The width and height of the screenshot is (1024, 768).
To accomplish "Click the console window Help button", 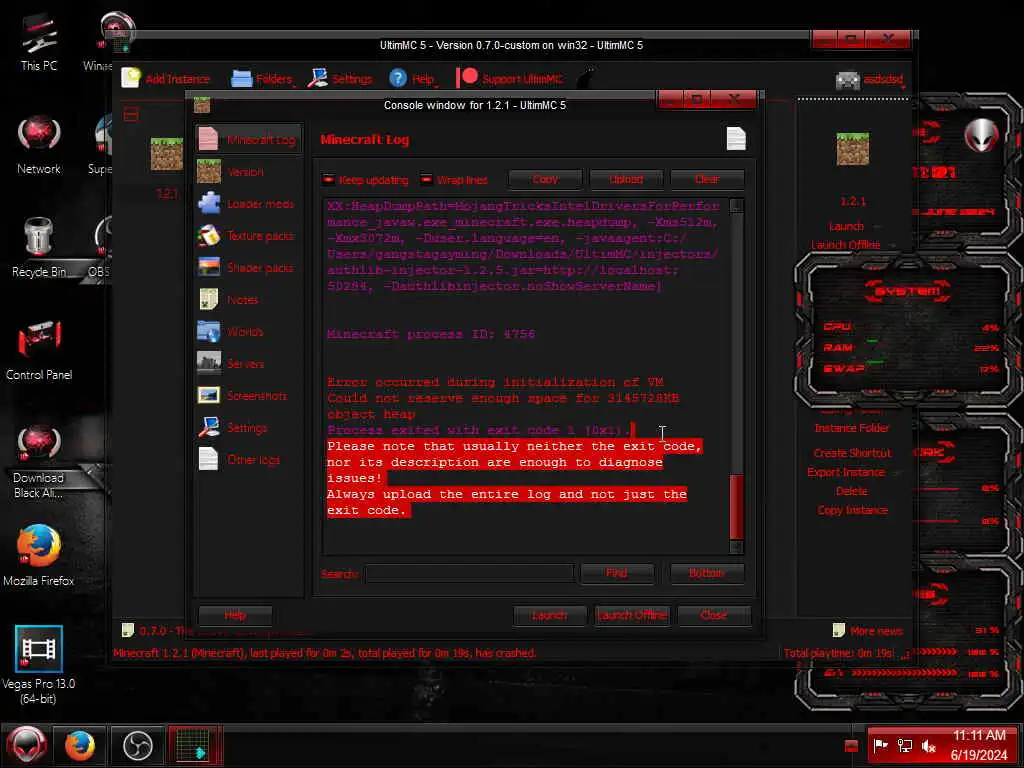I will tap(235, 615).
